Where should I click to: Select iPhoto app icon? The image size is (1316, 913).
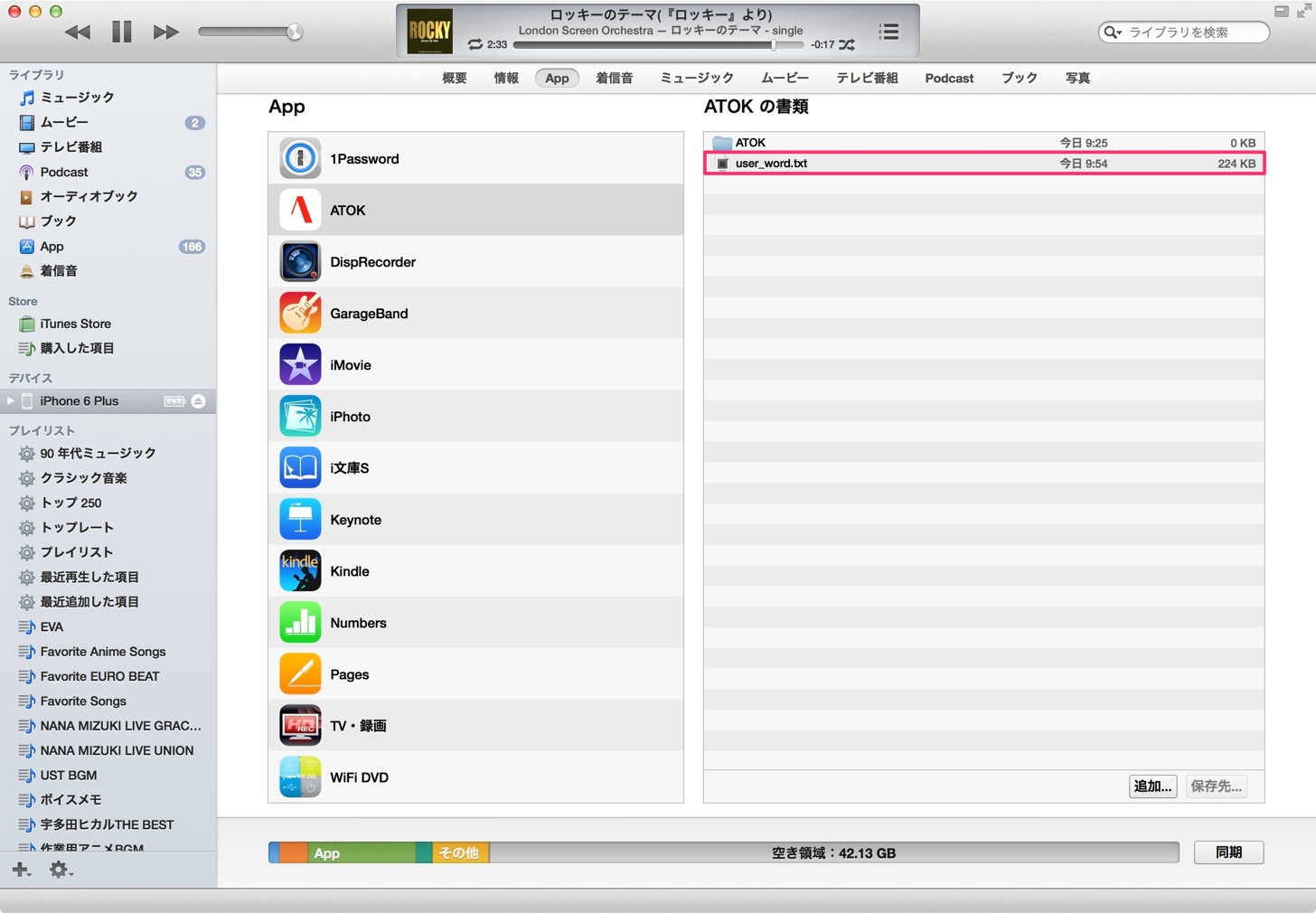[300, 416]
